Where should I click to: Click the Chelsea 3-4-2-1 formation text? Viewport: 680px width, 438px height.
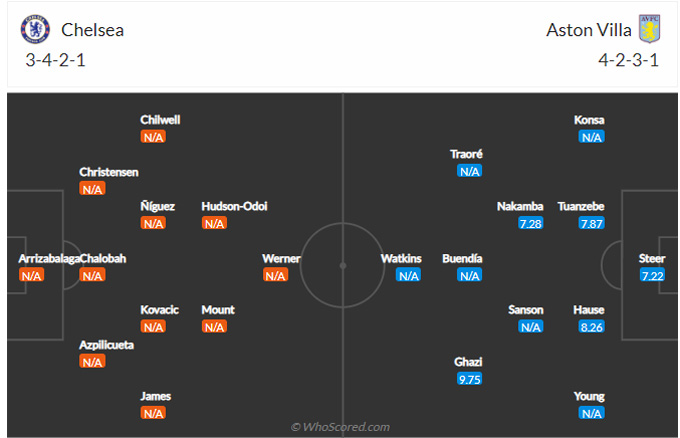pos(55,60)
